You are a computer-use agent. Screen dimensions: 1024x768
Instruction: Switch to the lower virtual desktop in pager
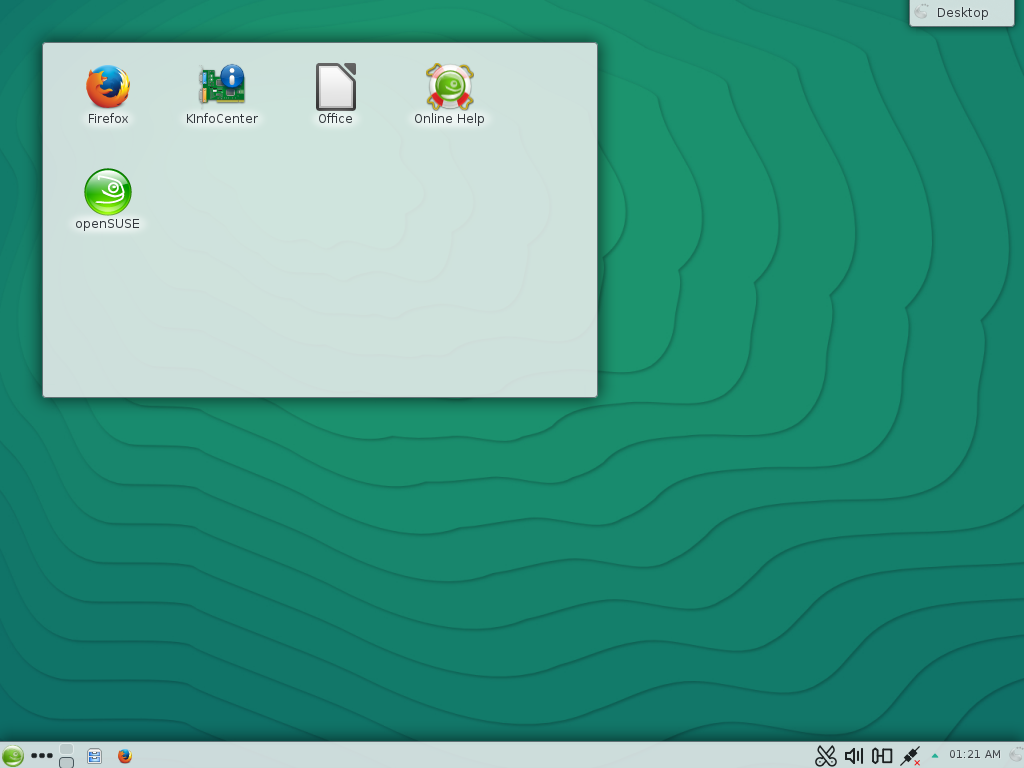pos(67,763)
